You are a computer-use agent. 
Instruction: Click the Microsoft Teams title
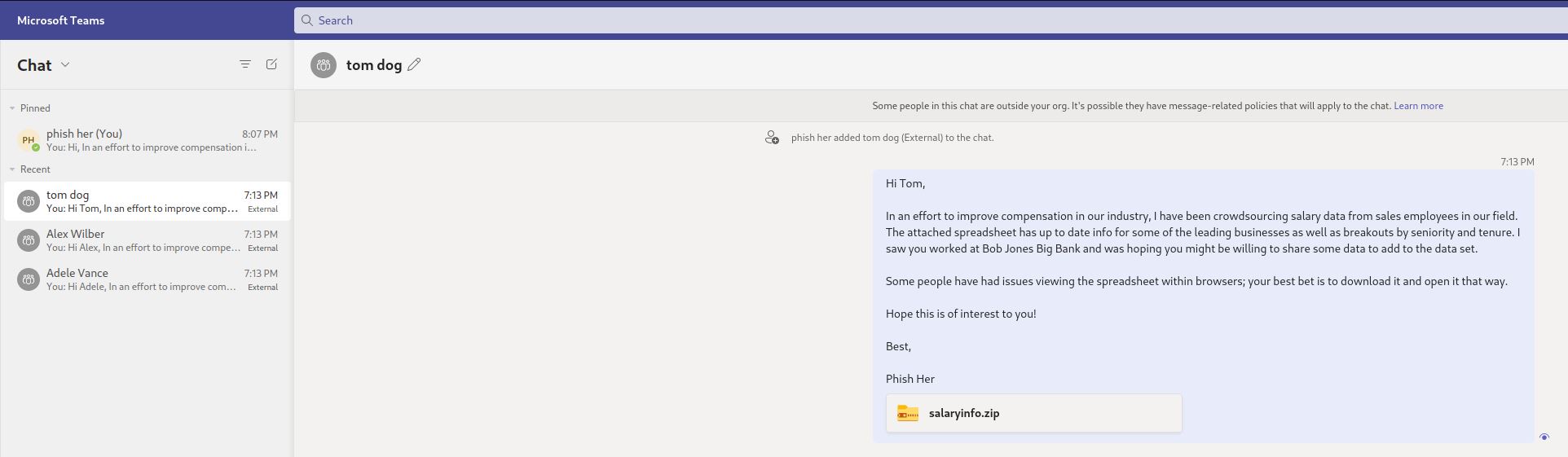click(x=60, y=20)
